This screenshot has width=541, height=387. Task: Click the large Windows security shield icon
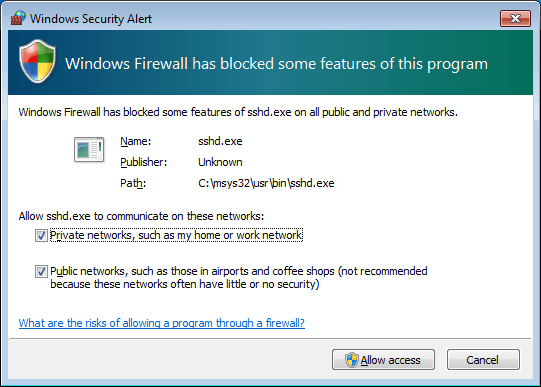(38, 61)
